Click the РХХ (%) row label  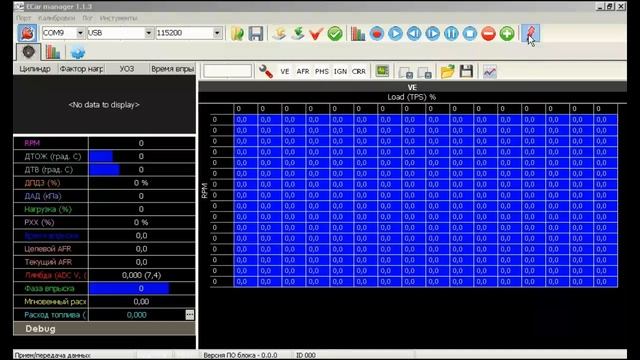(39, 222)
